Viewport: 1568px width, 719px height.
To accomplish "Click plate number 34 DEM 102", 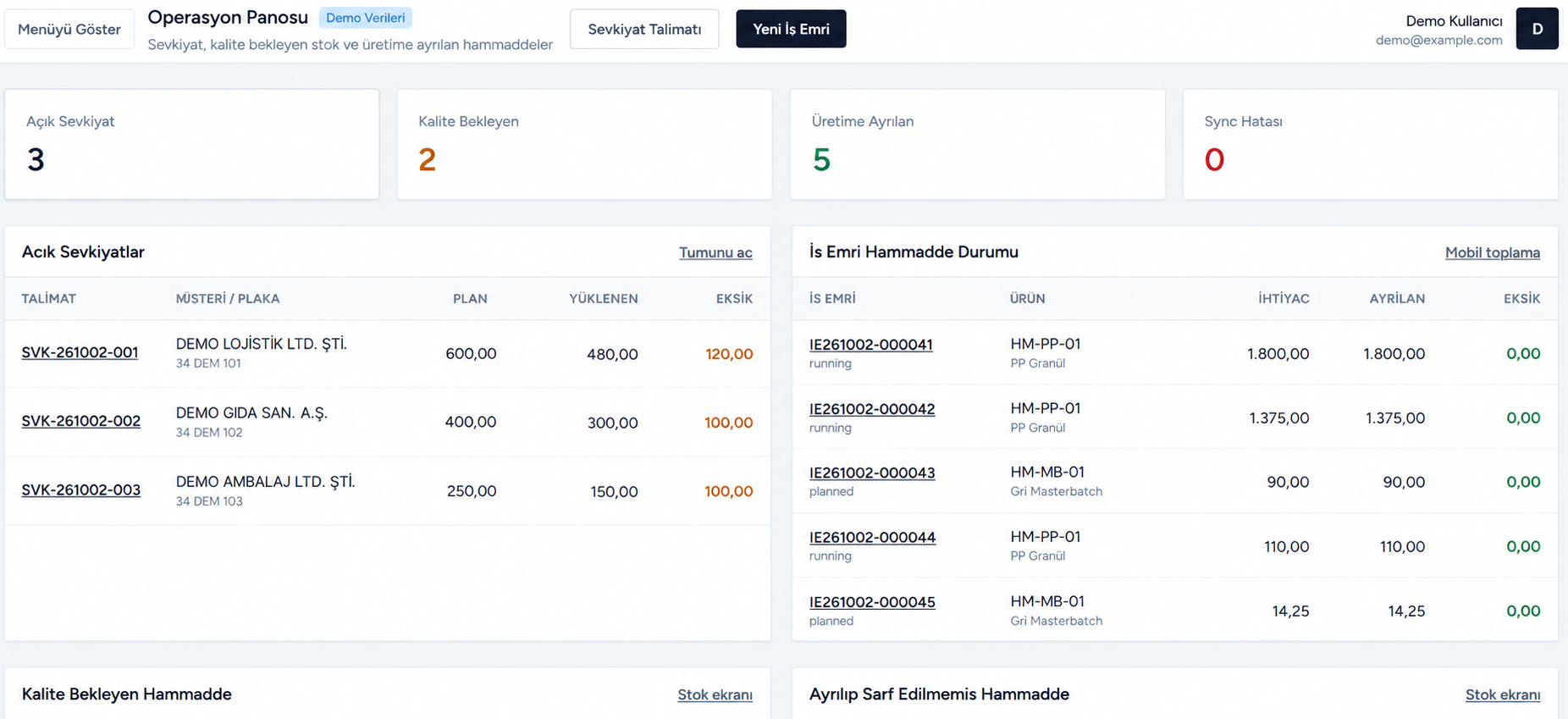I will [x=209, y=432].
